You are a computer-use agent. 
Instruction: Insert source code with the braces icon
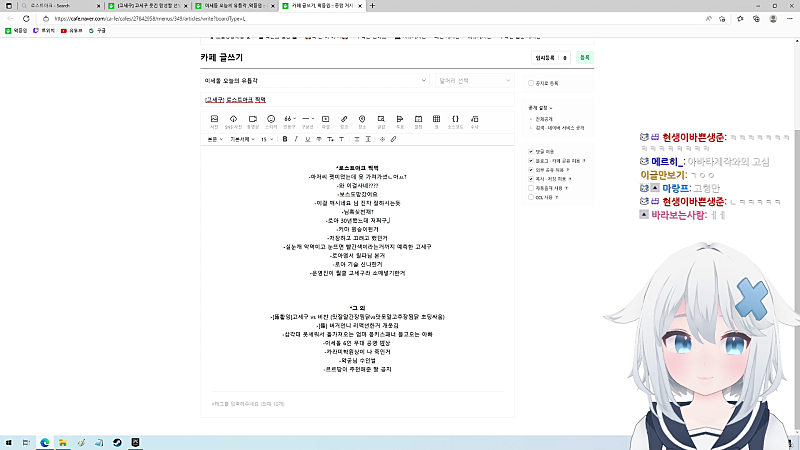455,121
